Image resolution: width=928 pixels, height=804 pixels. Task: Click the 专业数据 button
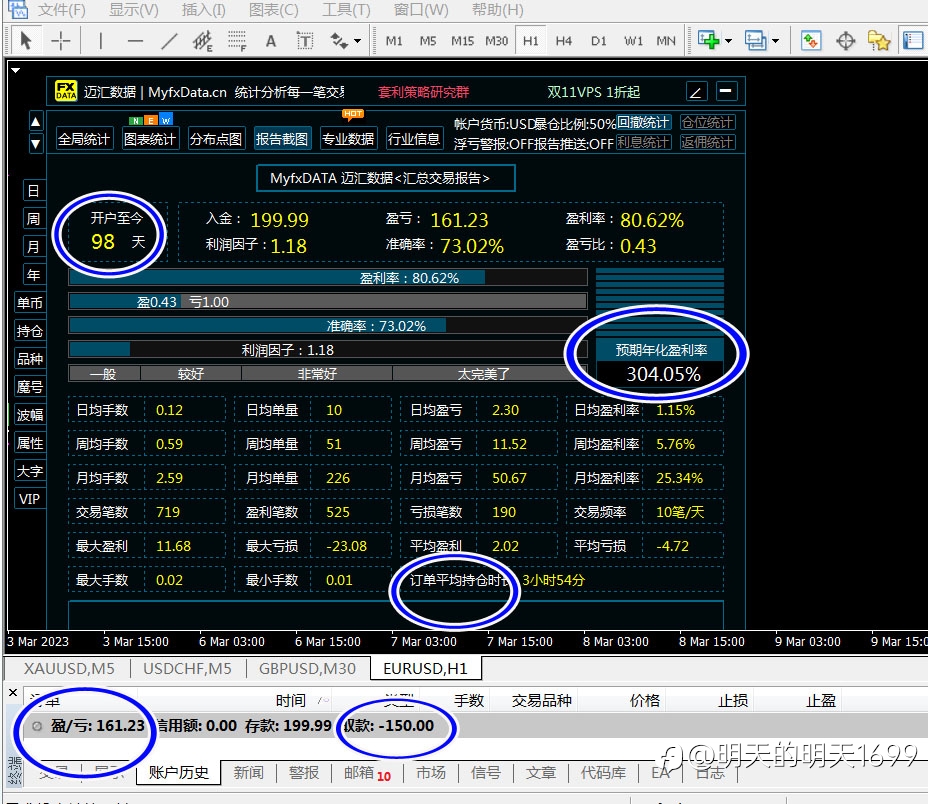[348, 139]
